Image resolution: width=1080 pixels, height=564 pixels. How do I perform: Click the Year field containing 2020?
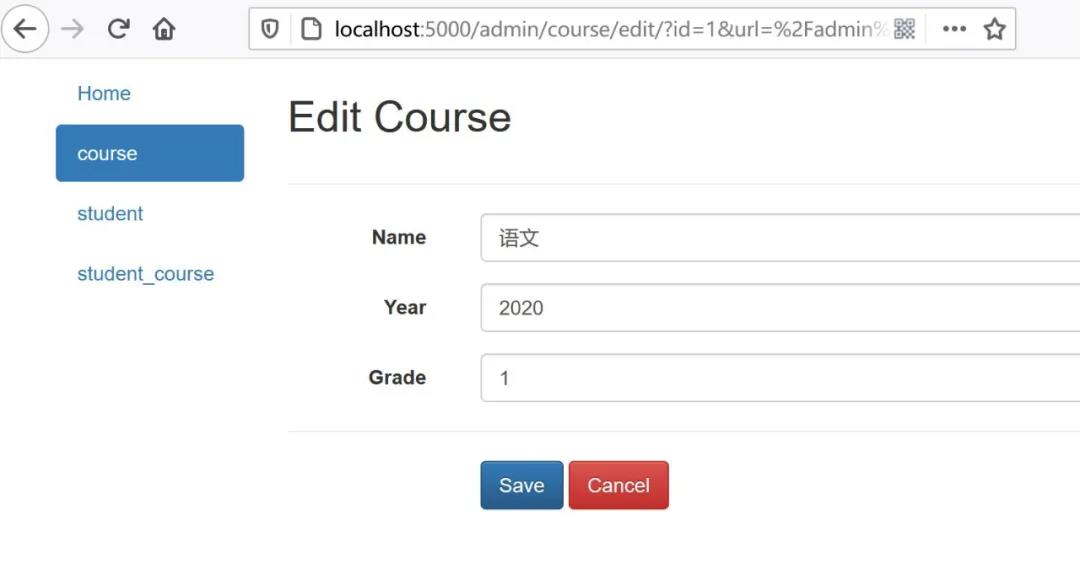780,308
